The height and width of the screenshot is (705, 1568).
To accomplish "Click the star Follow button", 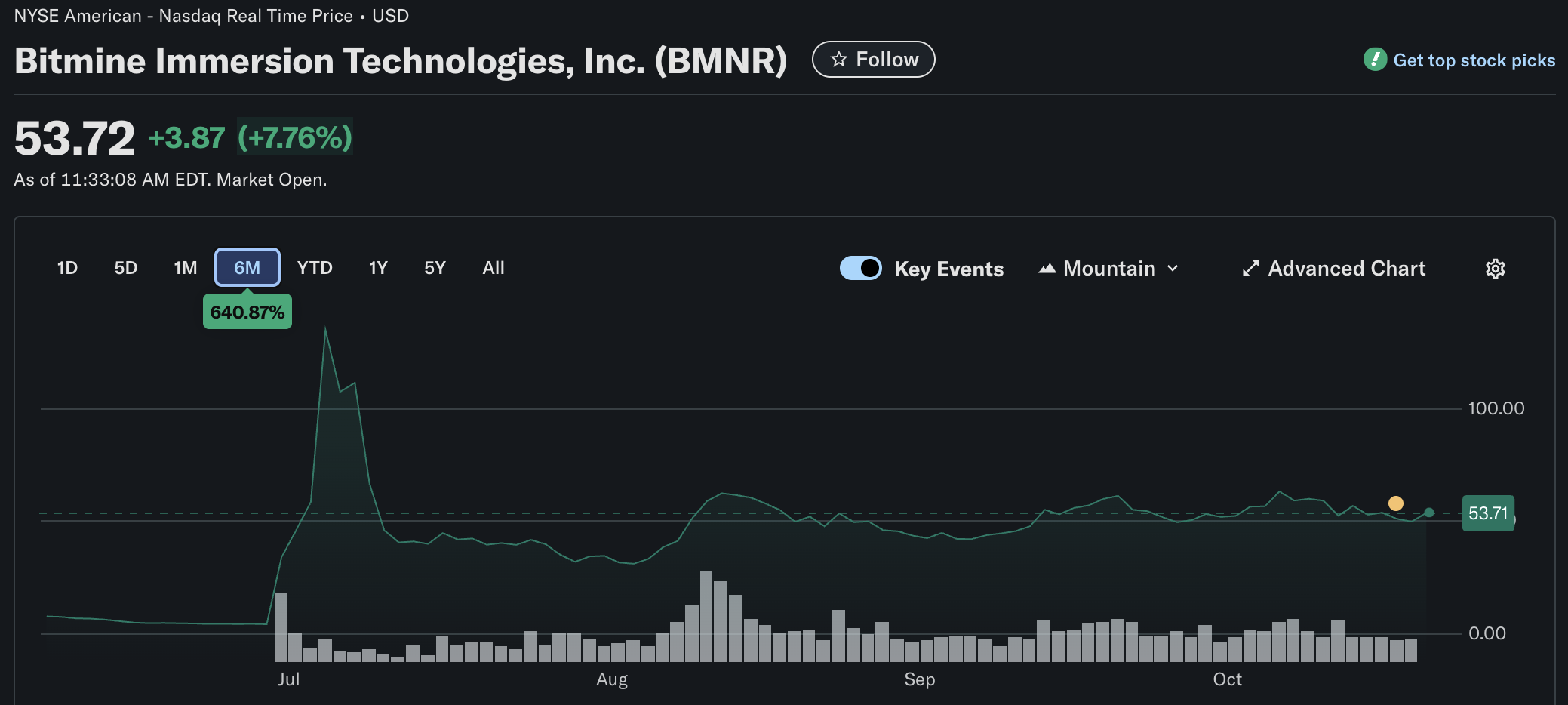I will (x=873, y=60).
